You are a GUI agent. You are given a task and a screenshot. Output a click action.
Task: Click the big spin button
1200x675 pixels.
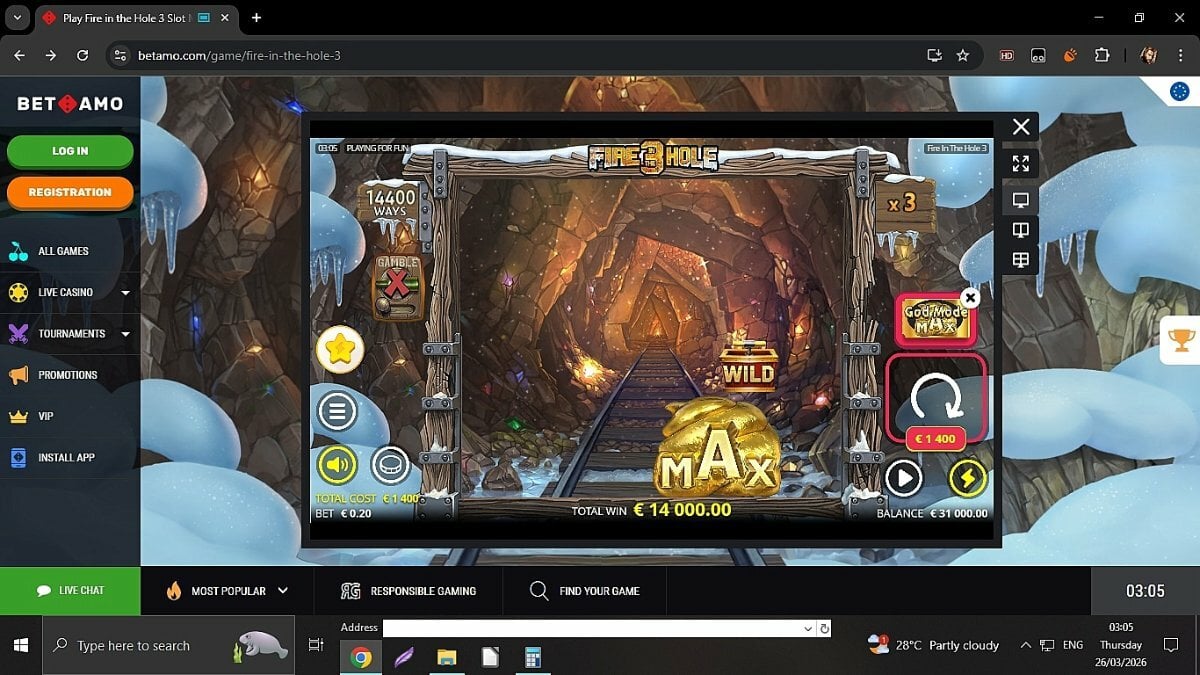coord(936,397)
